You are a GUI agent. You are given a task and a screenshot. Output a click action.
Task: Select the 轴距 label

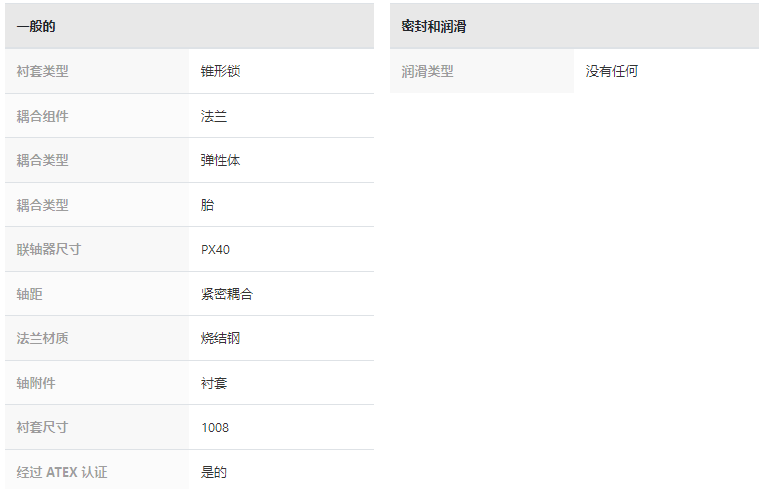[x=29, y=294]
